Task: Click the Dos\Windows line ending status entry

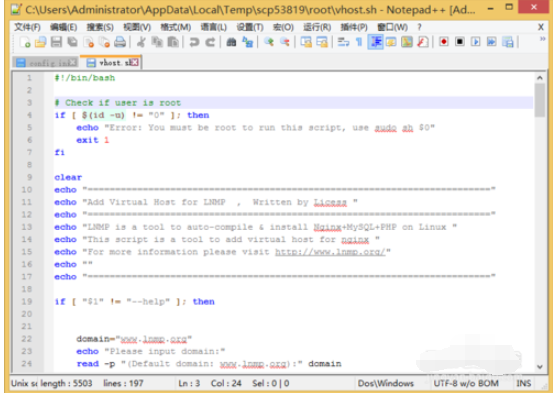Action: (x=385, y=383)
